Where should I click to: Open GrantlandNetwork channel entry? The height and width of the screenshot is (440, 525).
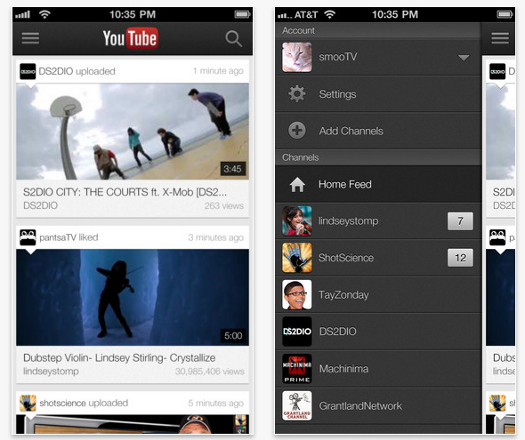pos(378,406)
